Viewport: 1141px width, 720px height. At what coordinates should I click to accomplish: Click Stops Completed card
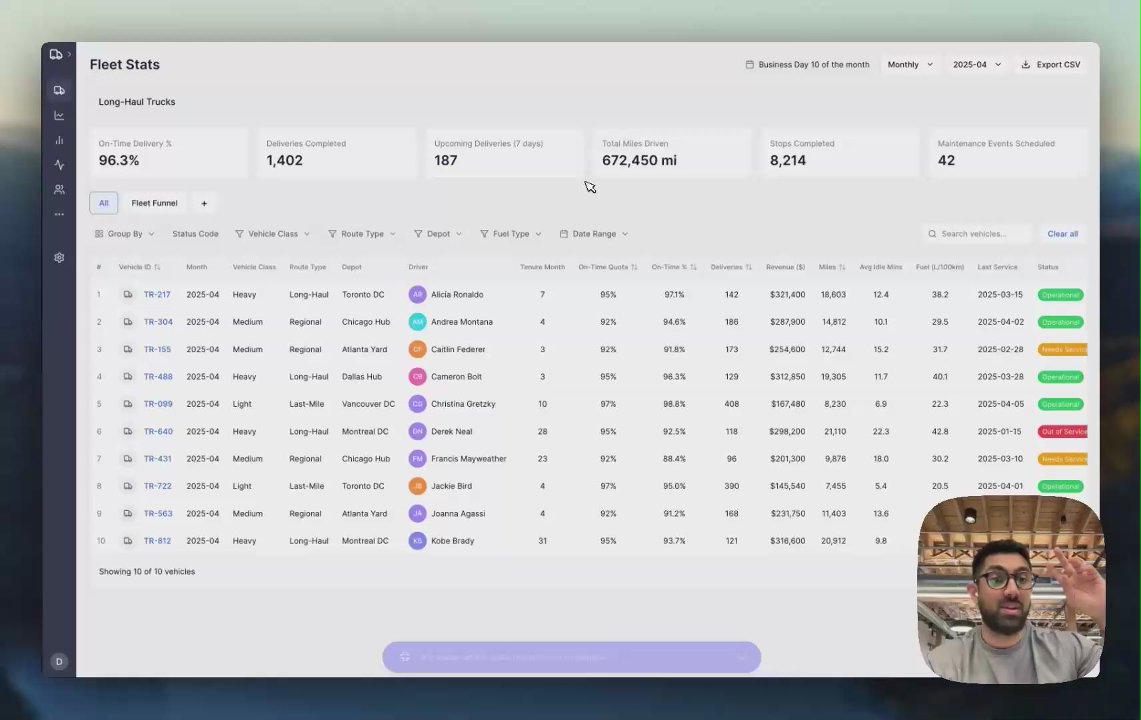[840, 153]
